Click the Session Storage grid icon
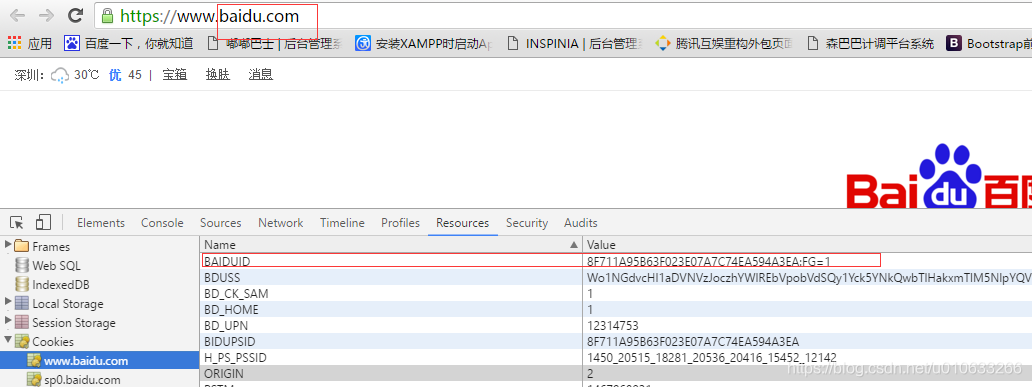The height and width of the screenshot is (387, 1032). 22,322
